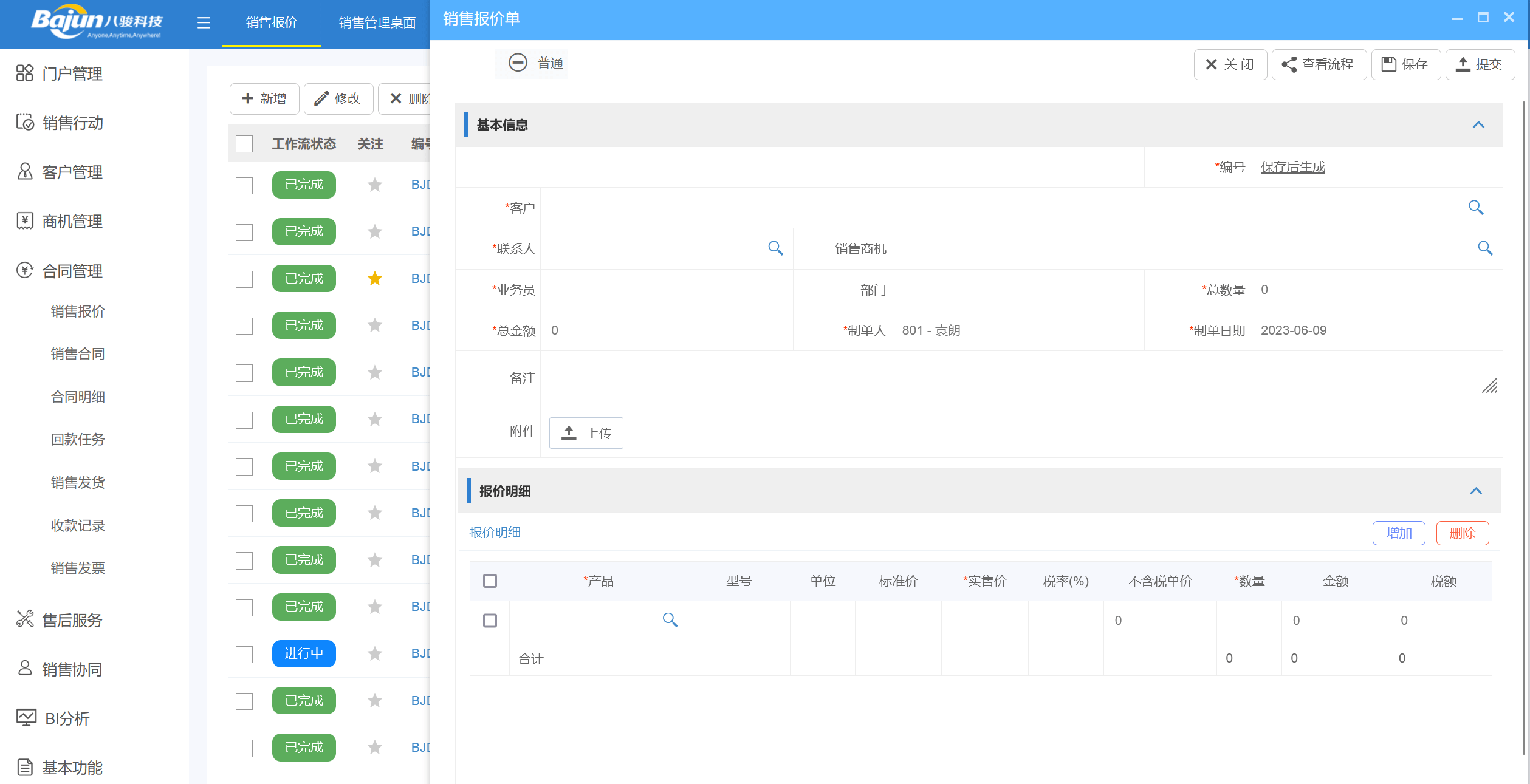Check the select-all checkbox in the quote list
1530x784 pixels.
click(x=244, y=144)
